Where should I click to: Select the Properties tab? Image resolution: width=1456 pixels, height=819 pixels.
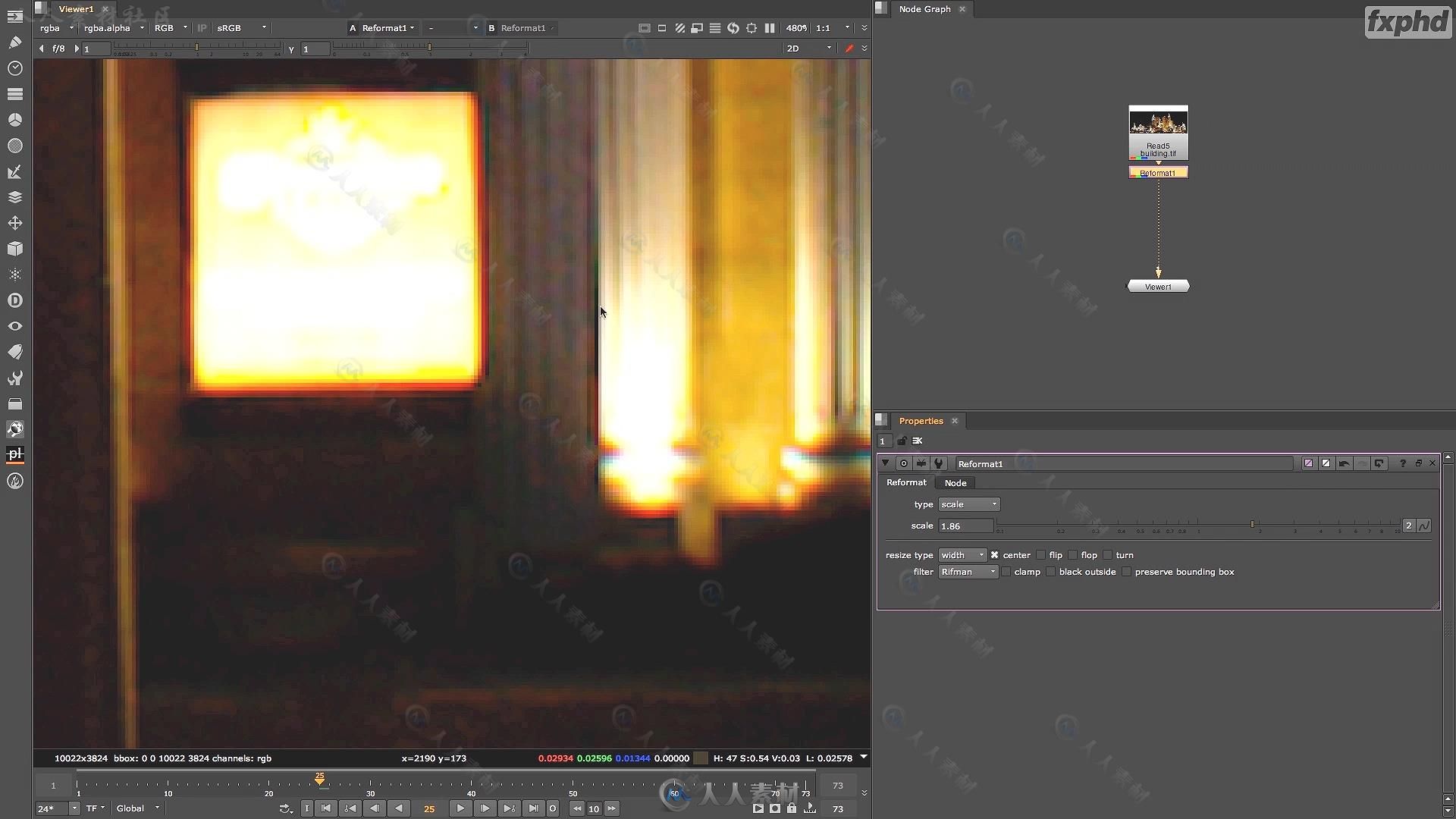click(921, 421)
